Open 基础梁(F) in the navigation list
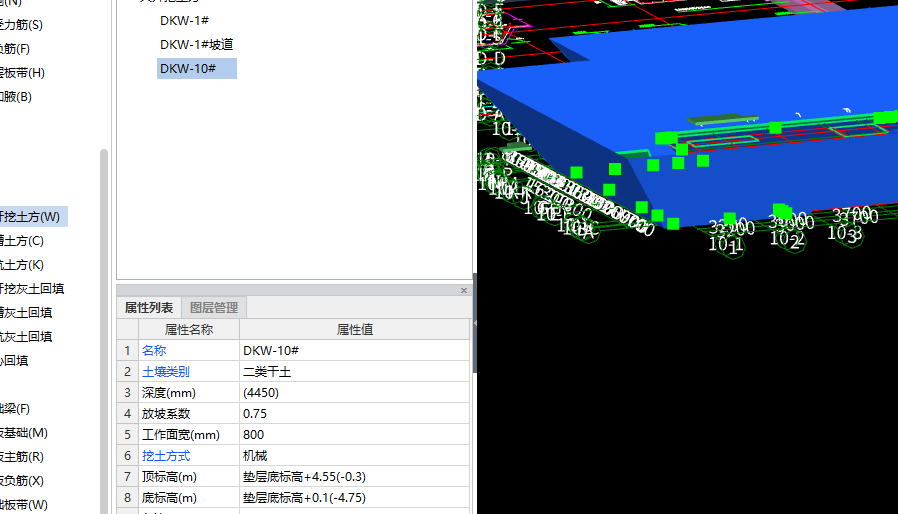The image size is (898, 514). [x=15, y=409]
